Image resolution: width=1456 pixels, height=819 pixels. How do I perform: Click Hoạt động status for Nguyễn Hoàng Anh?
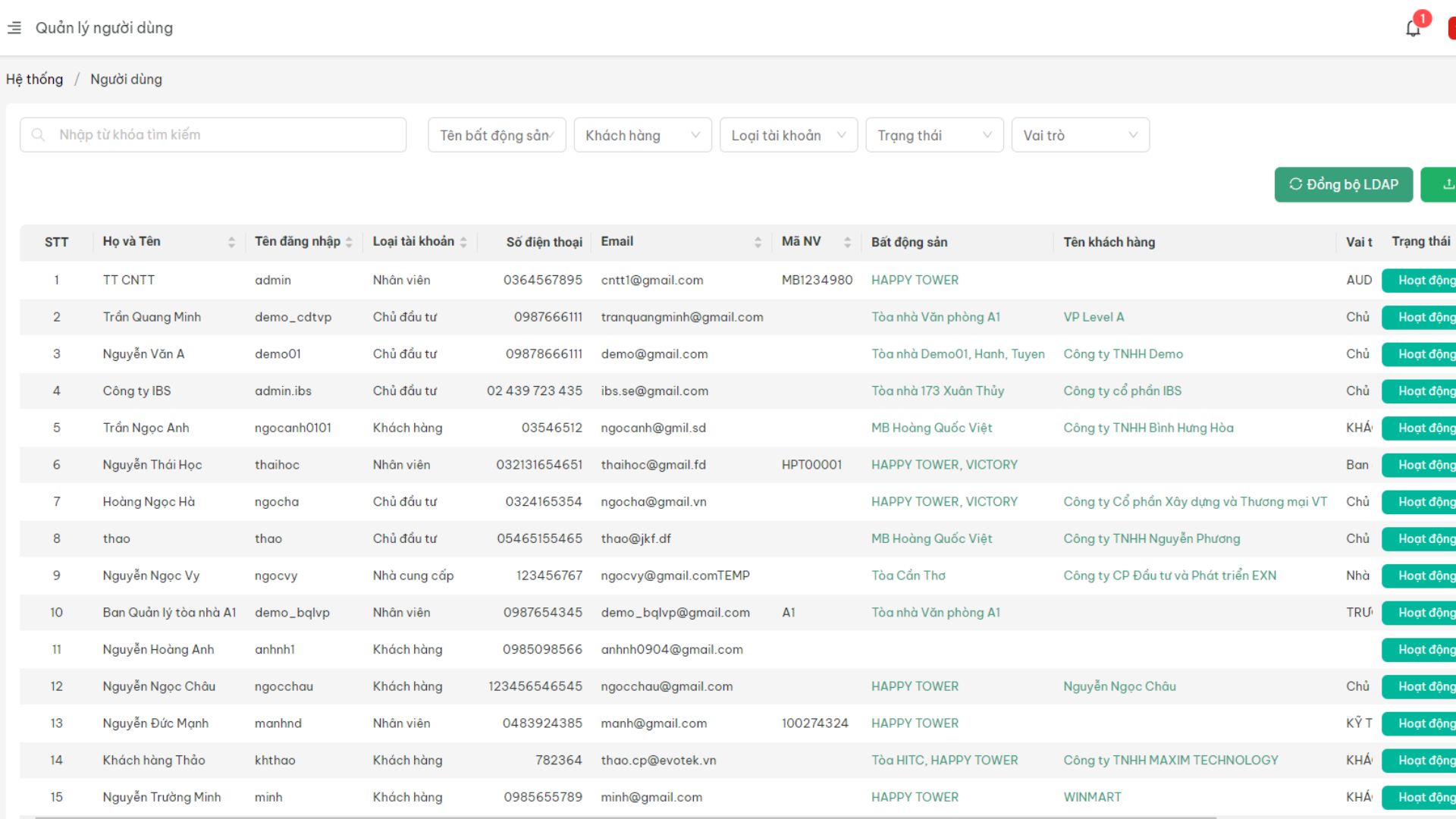(1419, 650)
